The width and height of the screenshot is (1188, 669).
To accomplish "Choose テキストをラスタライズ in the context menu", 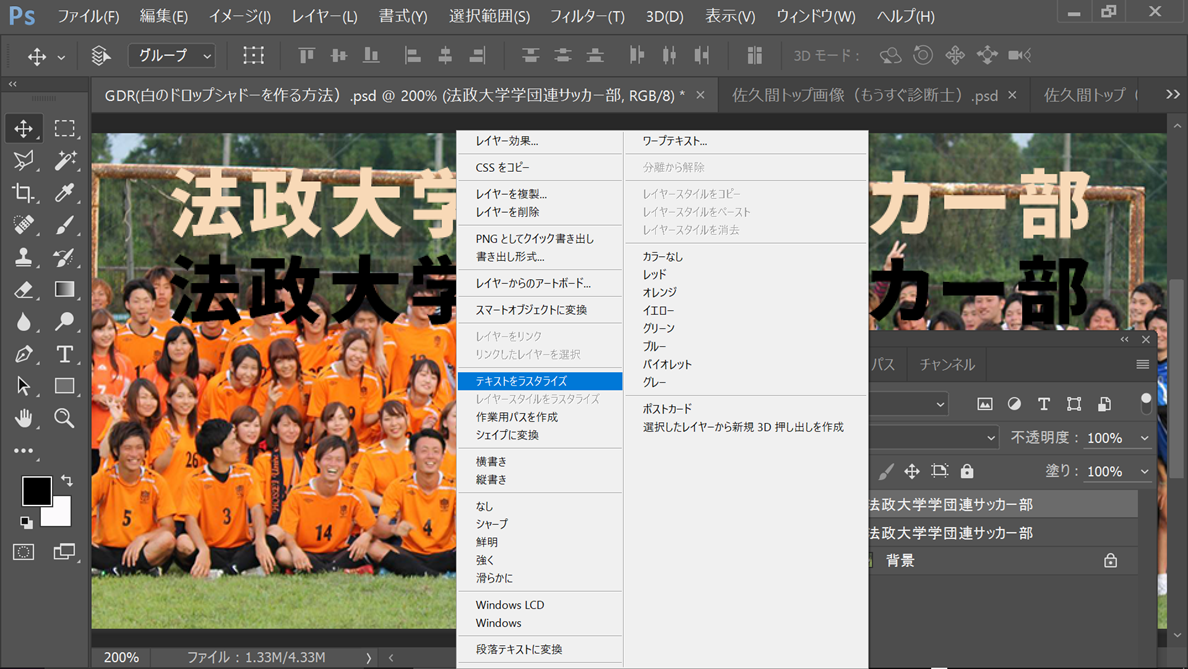I will [540, 381].
